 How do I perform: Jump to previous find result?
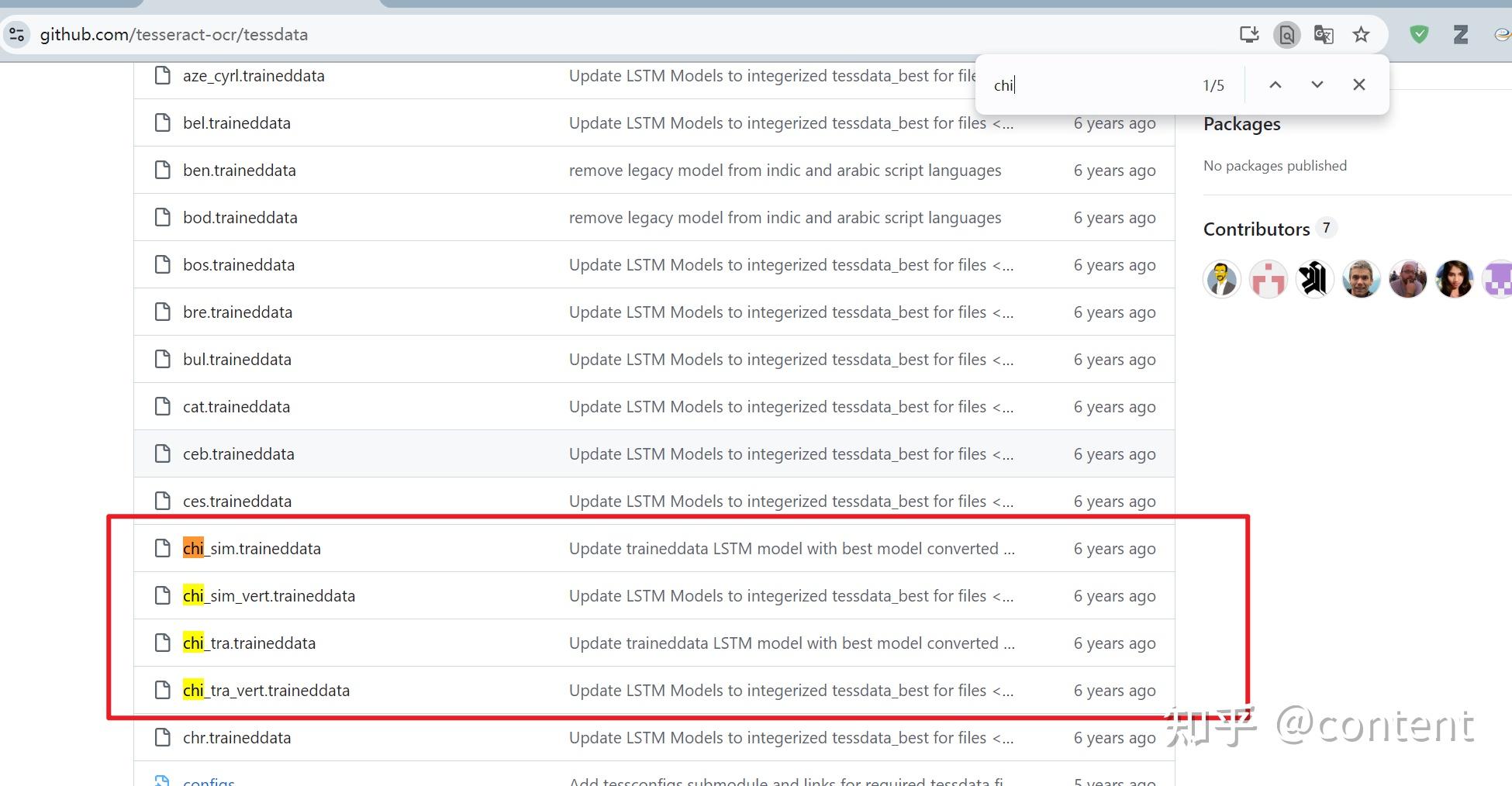(1275, 84)
